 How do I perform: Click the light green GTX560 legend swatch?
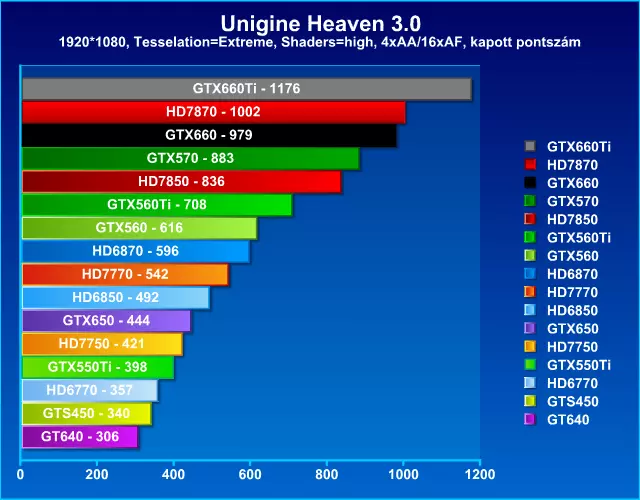[530, 256]
